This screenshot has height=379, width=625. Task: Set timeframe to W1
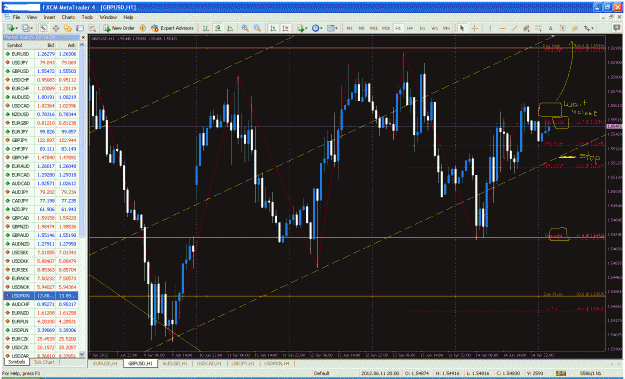click(434, 28)
